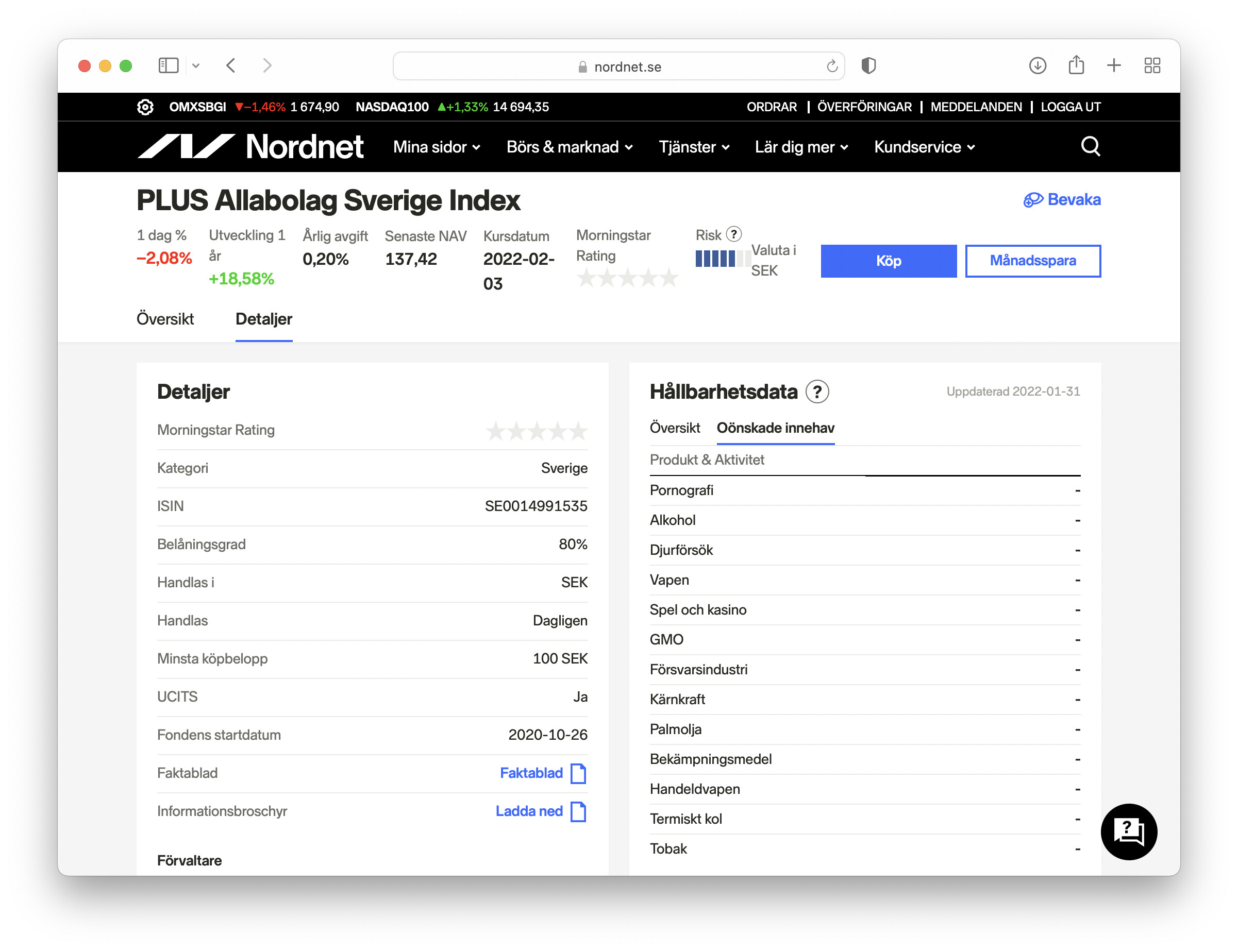Expand the Mina sidor menu
This screenshot has height=952, width=1238.
coord(437,147)
